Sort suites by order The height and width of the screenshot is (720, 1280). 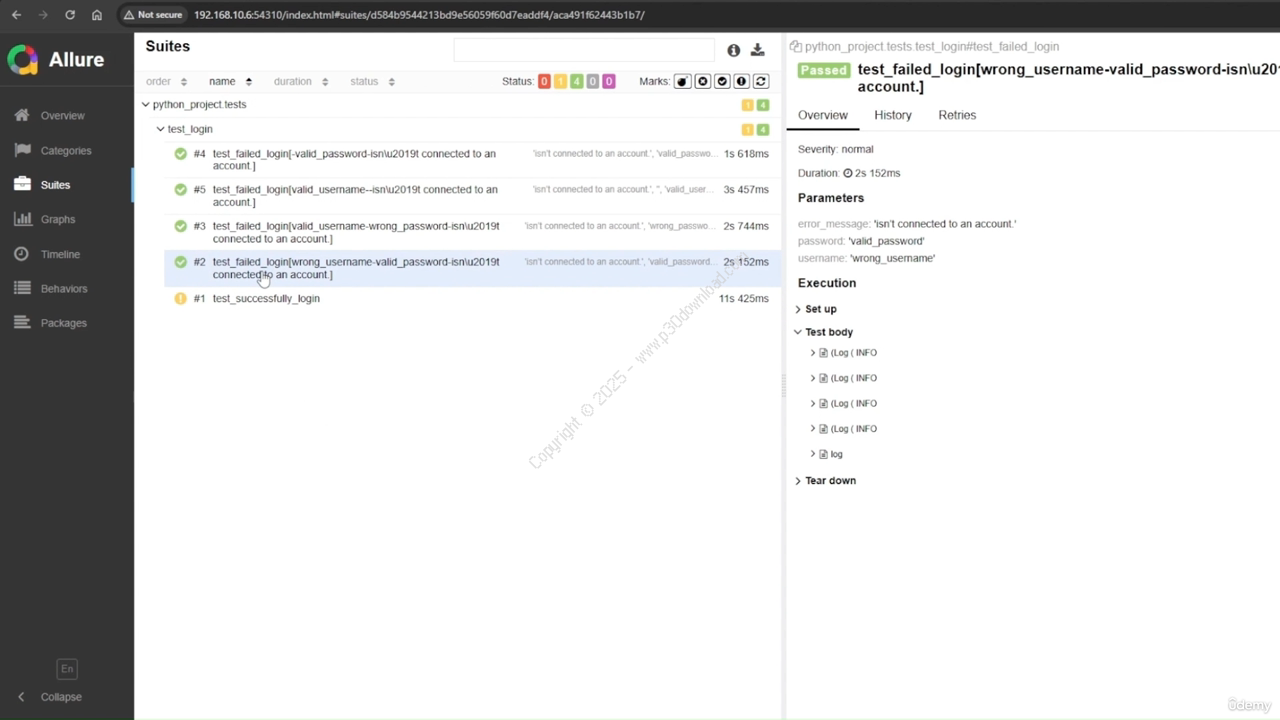point(166,81)
